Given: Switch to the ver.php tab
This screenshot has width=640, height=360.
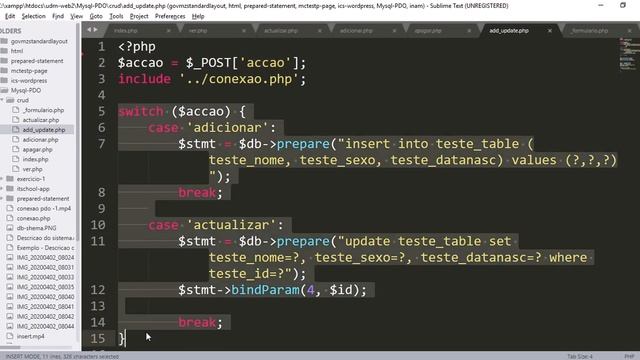Looking at the screenshot, I should tap(198, 31).
